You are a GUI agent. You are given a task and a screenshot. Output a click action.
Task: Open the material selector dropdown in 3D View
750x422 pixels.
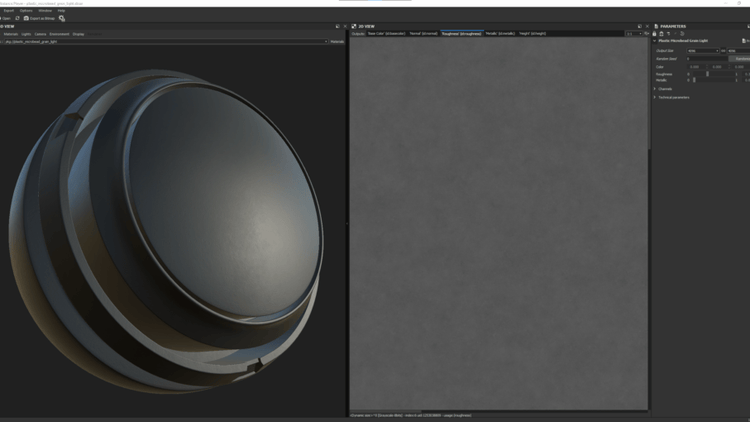(x=164, y=42)
